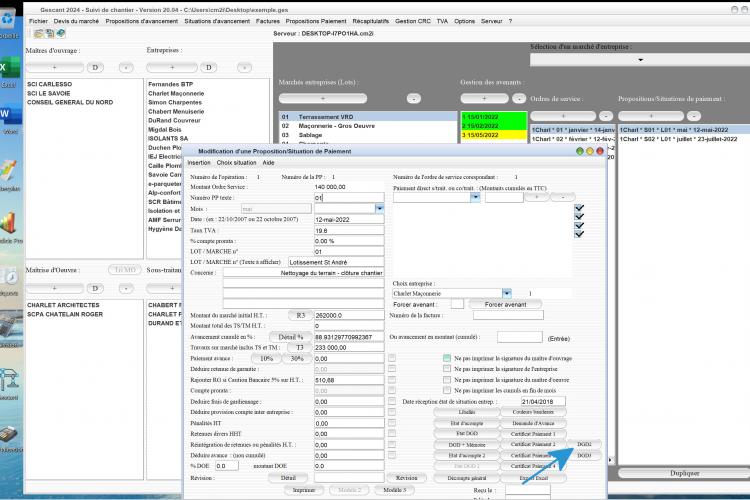Open the Gestion CRC menu
Image resolution: width=750 pixels, height=500 pixels.
(x=413, y=21)
